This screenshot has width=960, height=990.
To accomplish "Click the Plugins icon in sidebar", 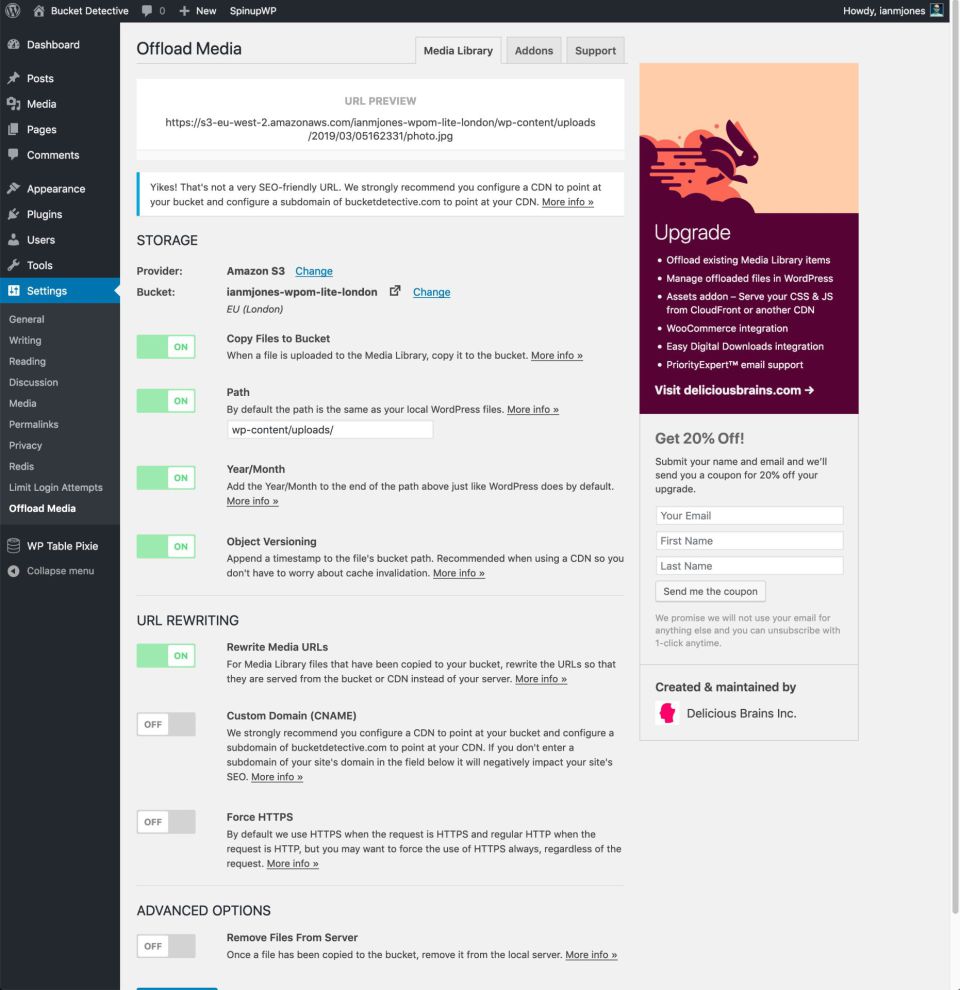I will click(x=13, y=214).
